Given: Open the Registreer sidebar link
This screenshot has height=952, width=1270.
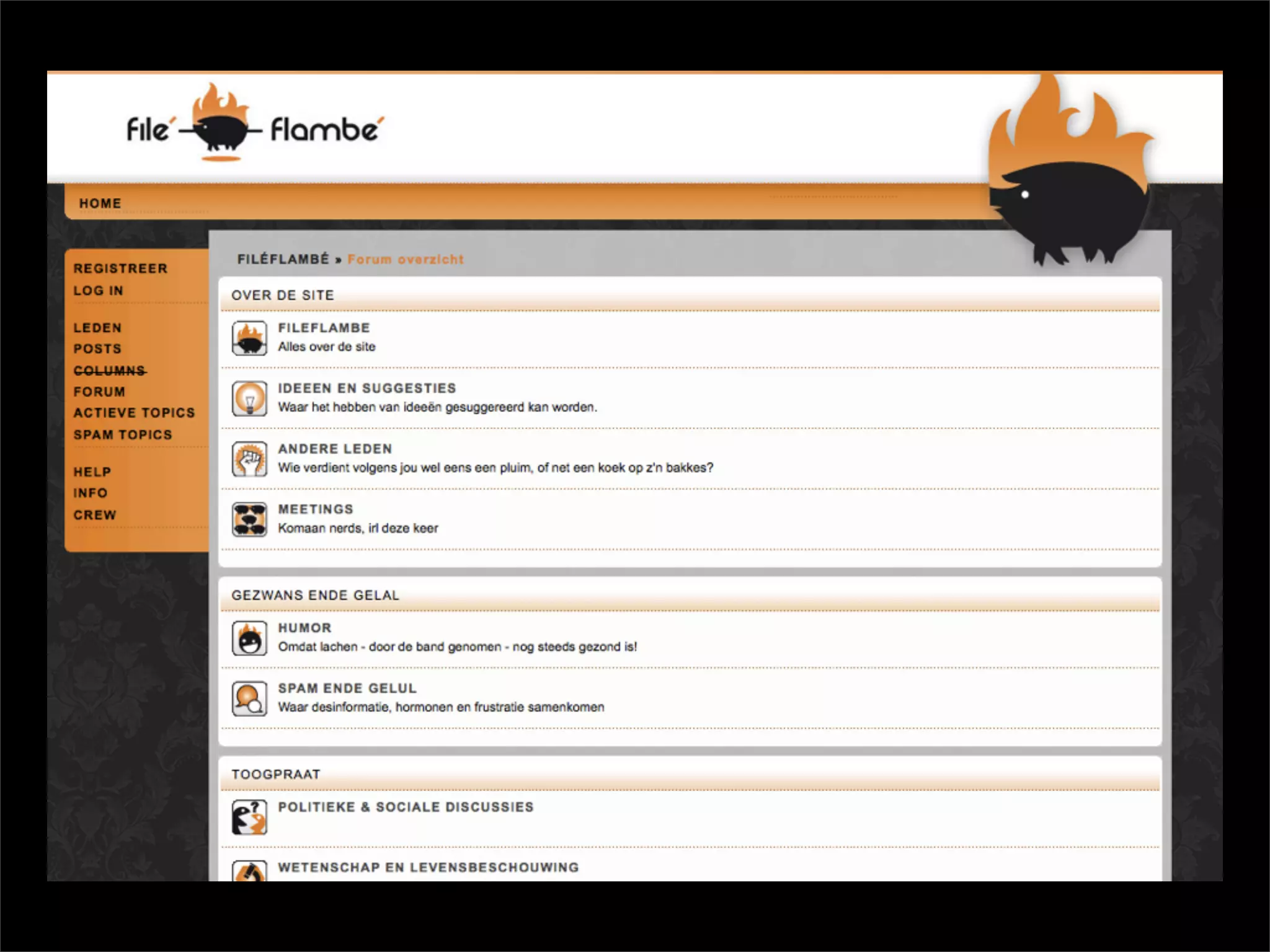Looking at the screenshot, I should pos(120,268).
